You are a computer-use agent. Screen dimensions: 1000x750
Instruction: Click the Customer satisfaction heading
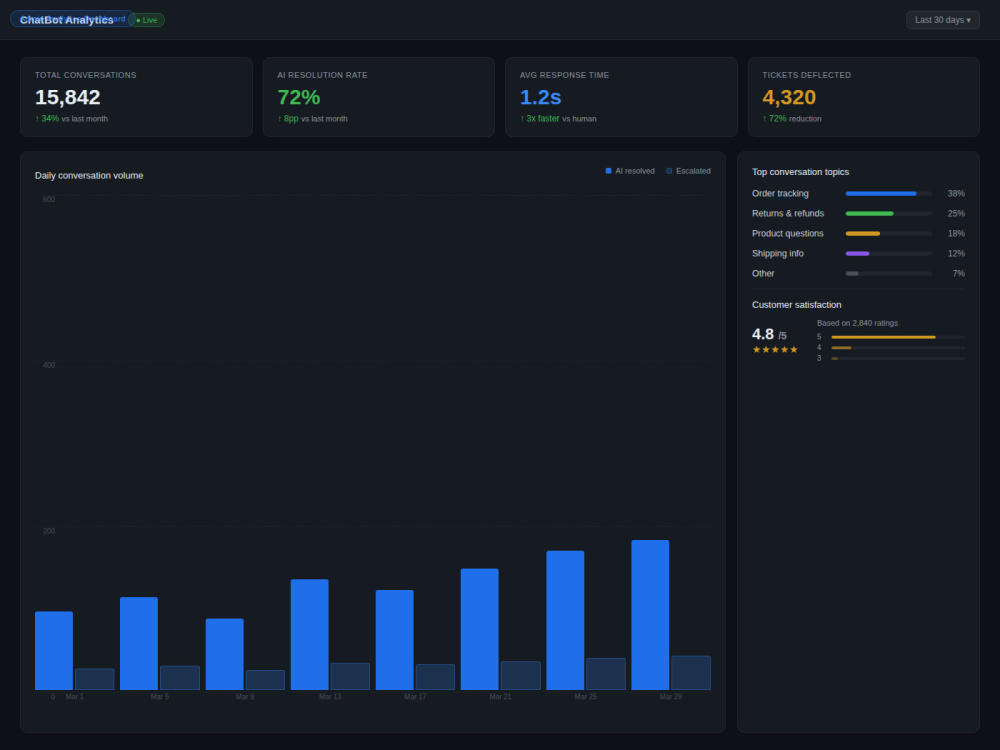(797, 305)
